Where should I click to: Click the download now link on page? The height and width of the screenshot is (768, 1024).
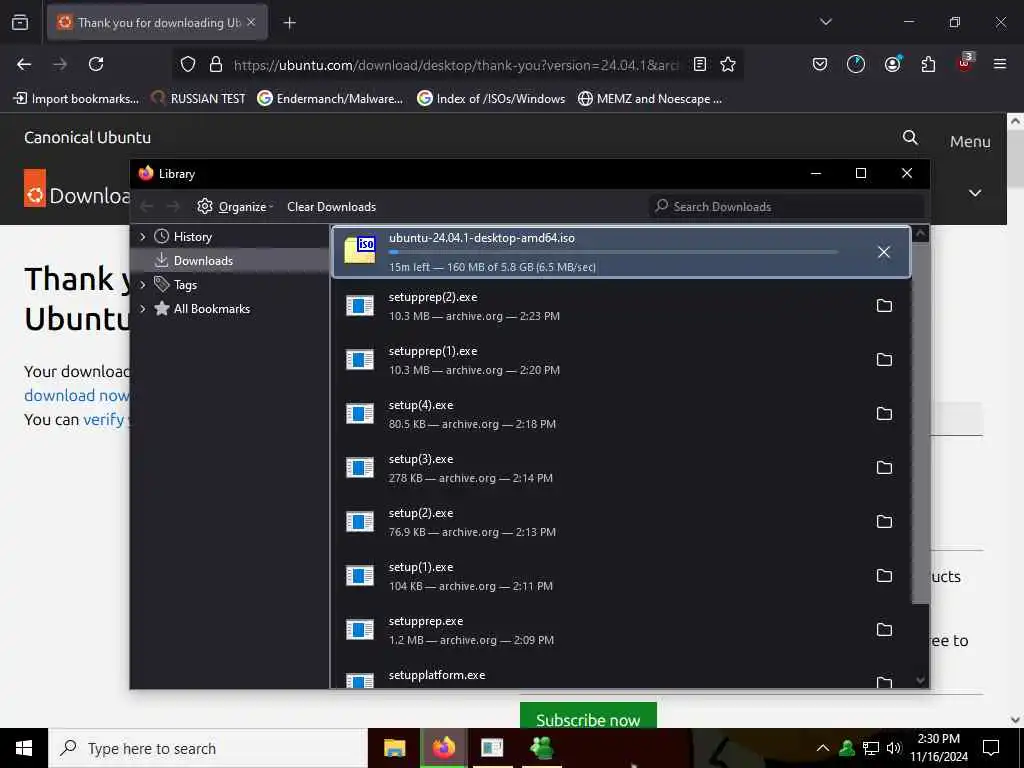(76, 395)
